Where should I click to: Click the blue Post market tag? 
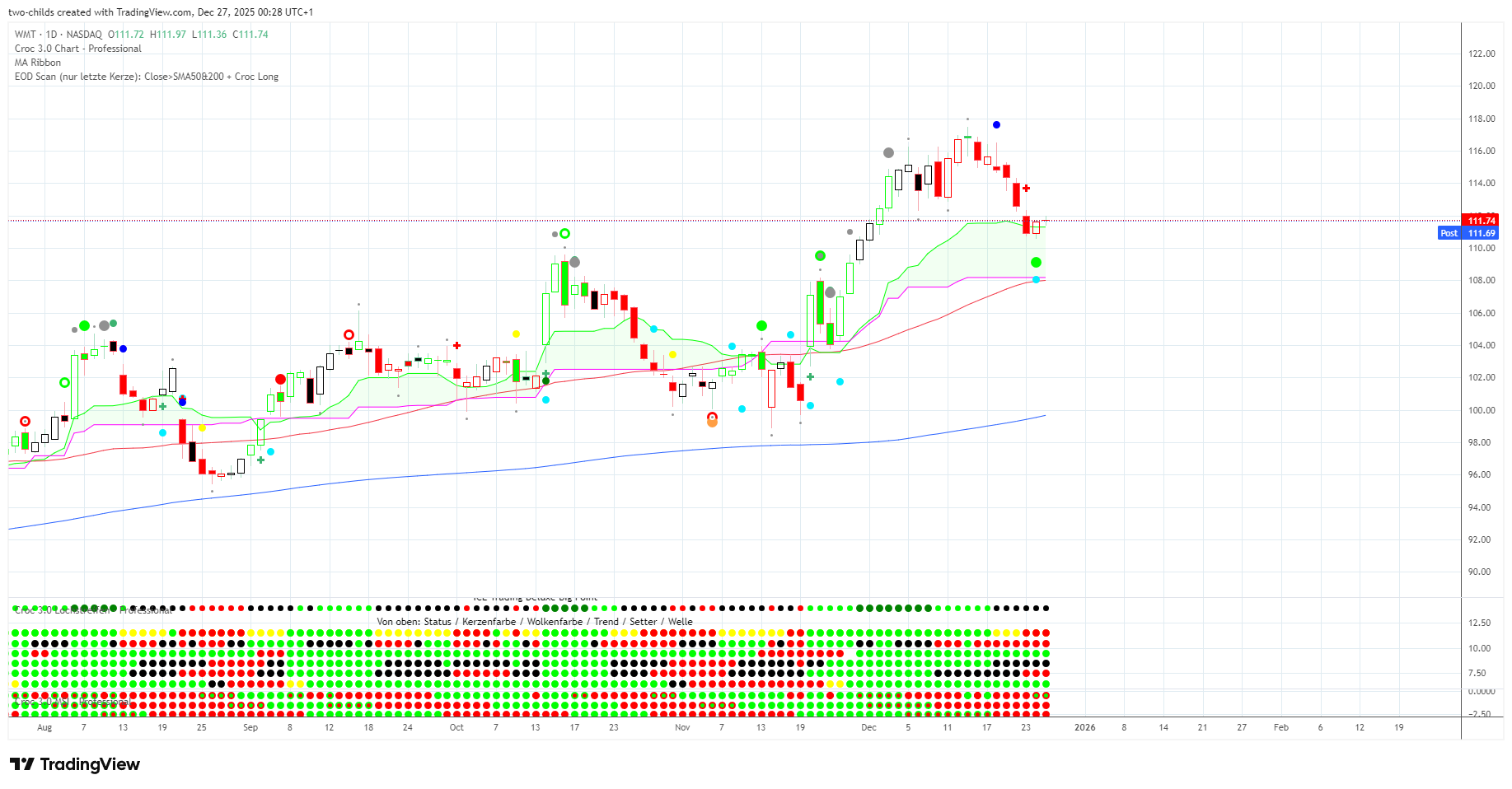[x=1449, y=233]
